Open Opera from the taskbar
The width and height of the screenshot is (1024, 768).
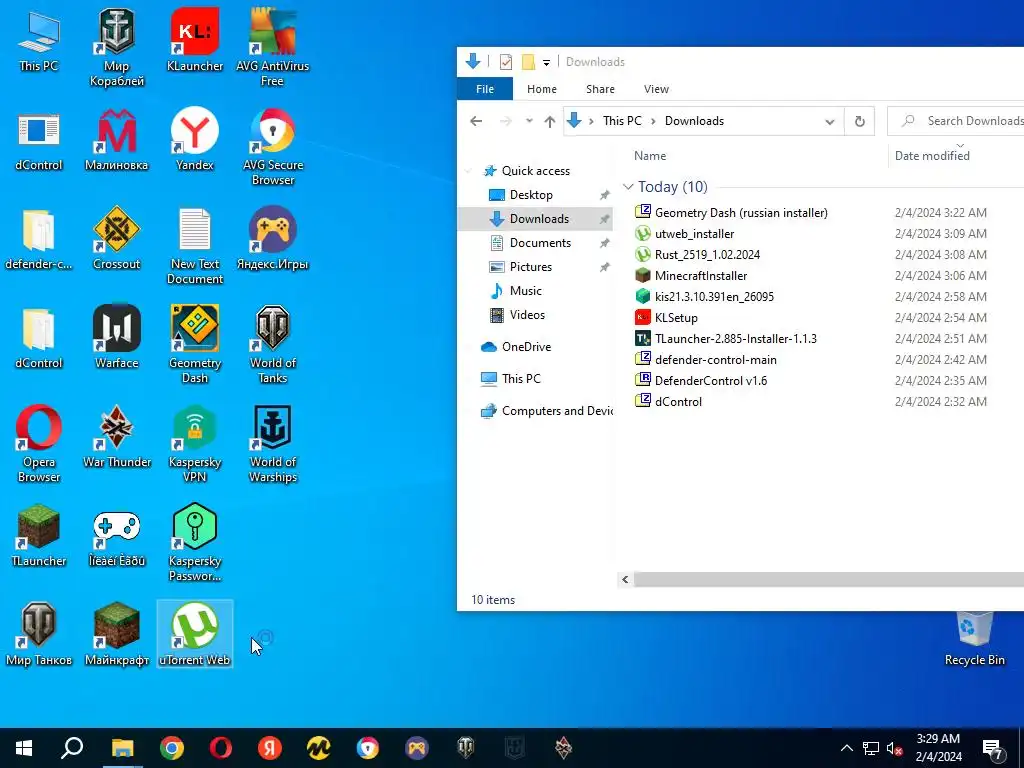pos(221,748)
